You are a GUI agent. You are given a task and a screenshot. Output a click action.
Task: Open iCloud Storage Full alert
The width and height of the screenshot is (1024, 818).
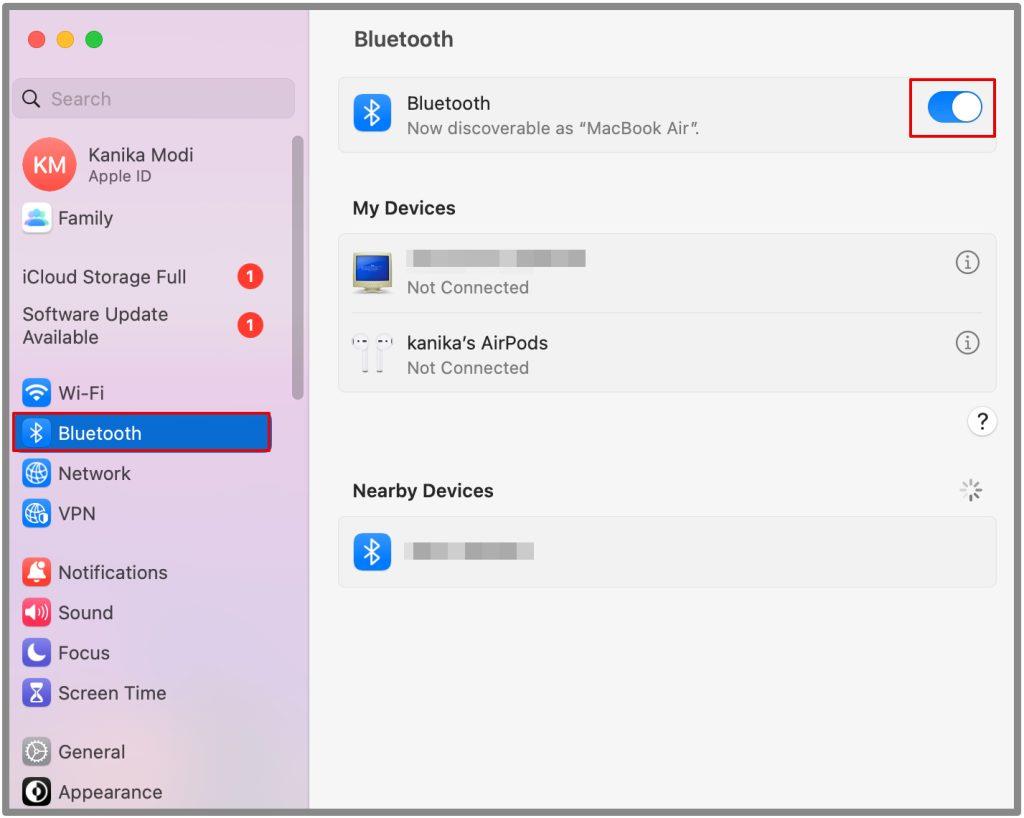142,277
